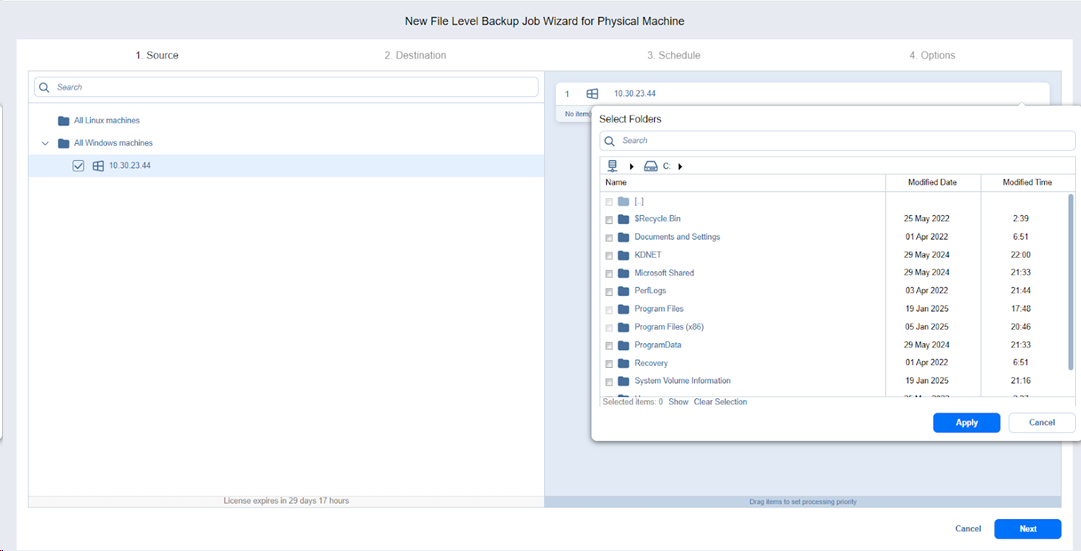Click the All Linux machines folder icon

pyautogui.click(x=64, y=121)
